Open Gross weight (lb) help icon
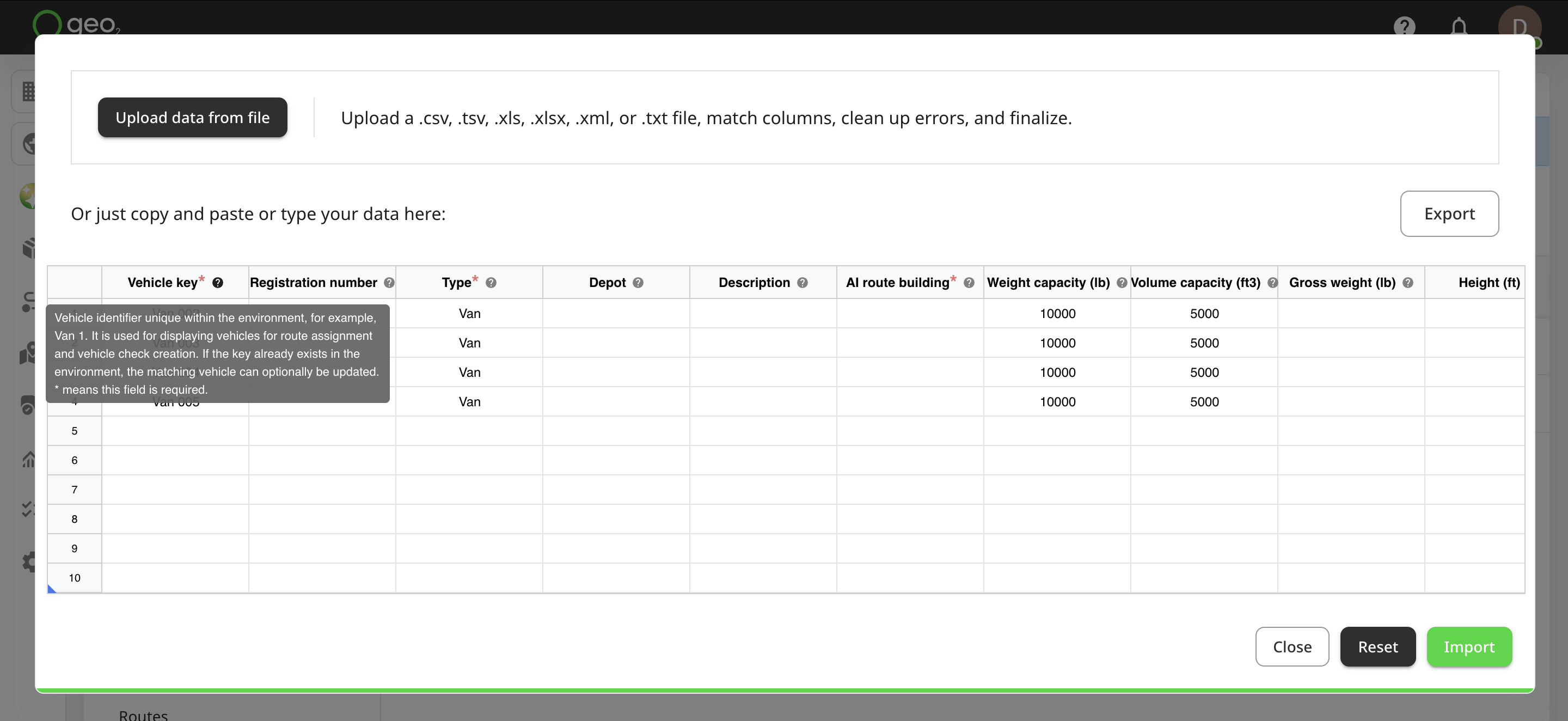Screen dimensions: 1568x721 pos(1407,283)
